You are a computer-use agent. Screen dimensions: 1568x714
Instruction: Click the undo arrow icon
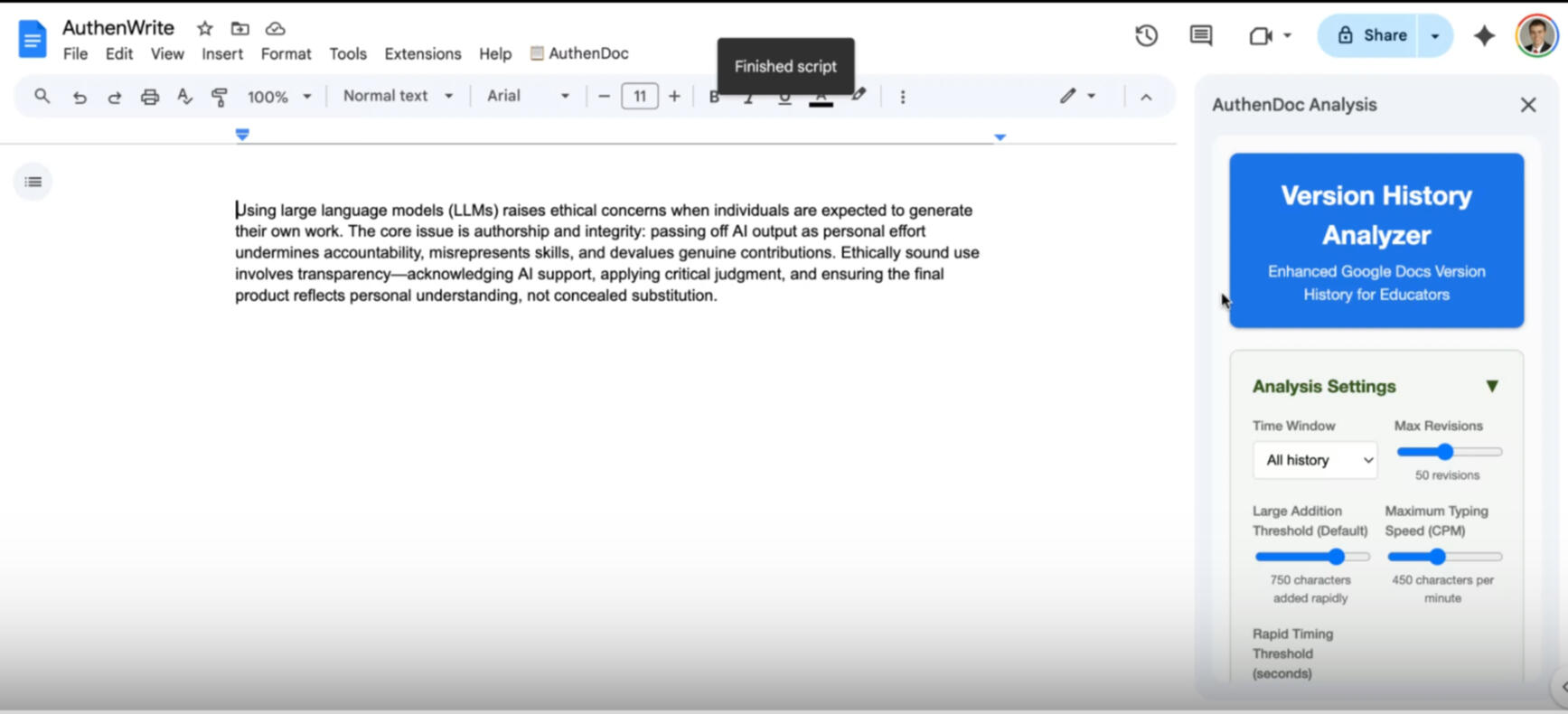pyautogui.click(x=80, y=97)
